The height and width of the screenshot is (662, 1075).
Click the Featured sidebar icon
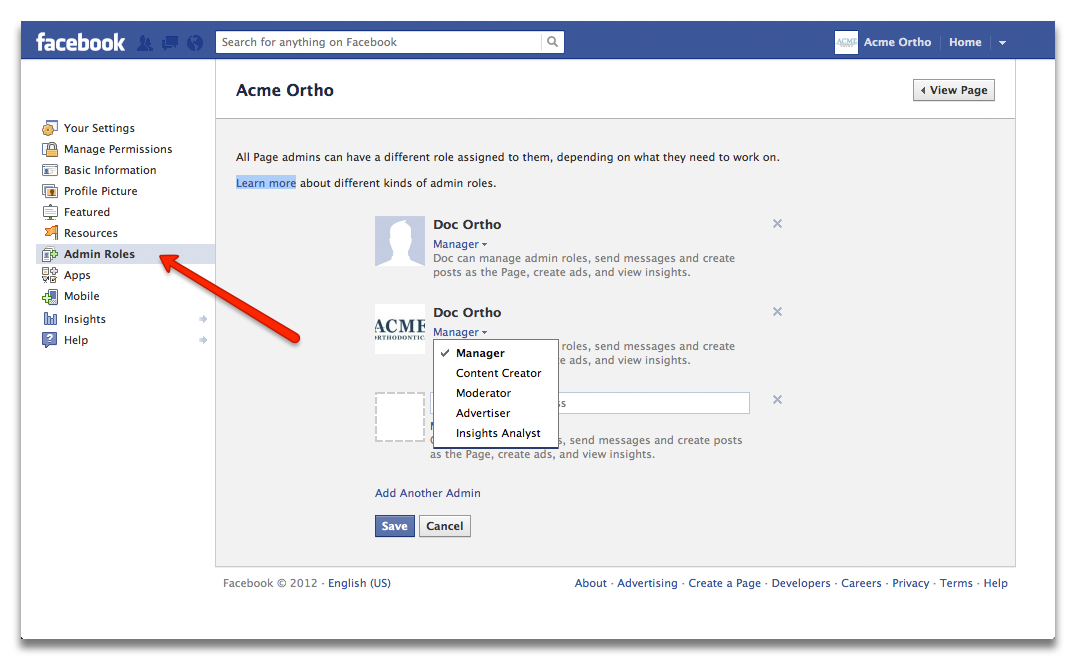49,212
